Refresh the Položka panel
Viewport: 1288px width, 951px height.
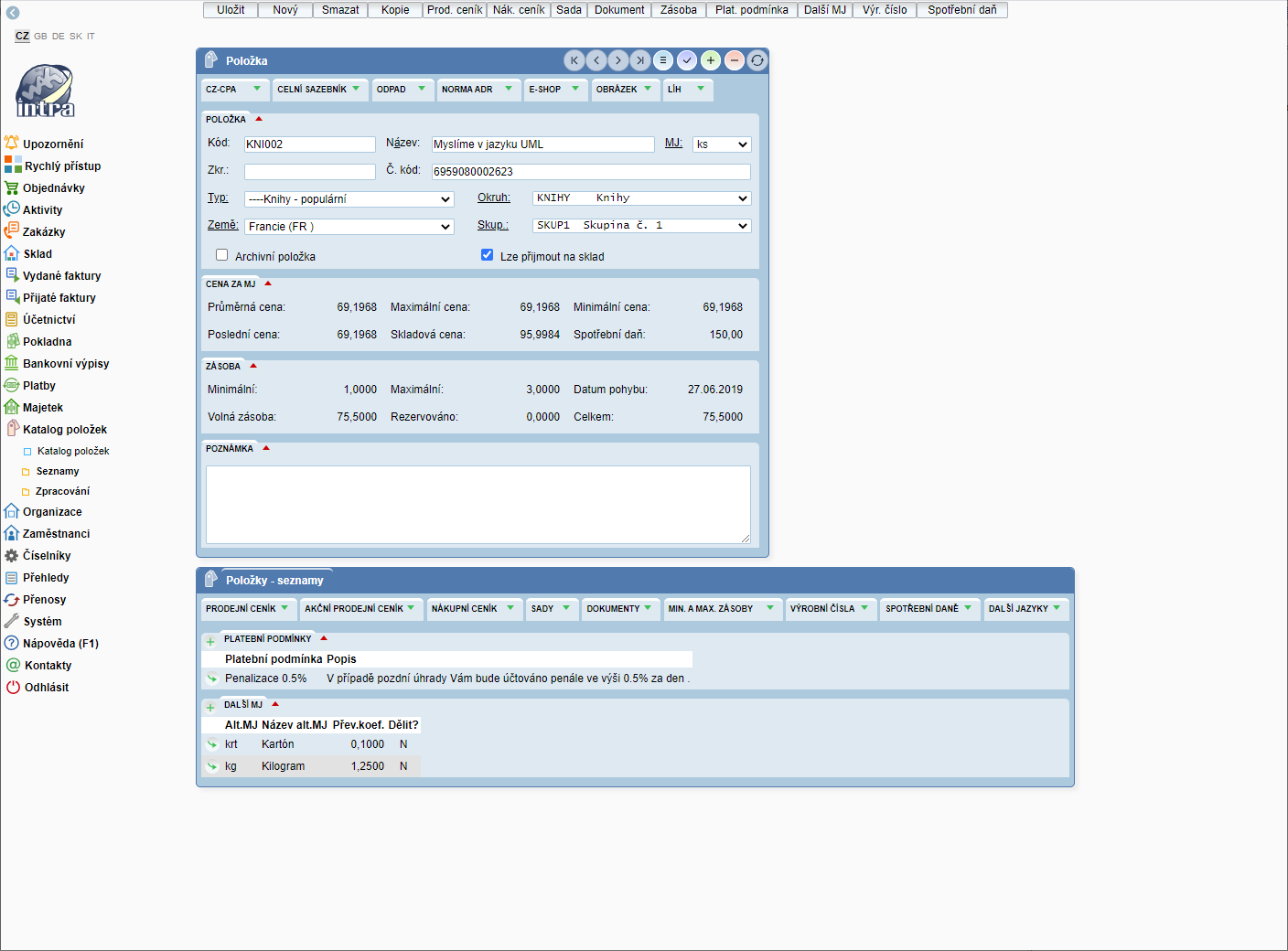point(757,60)
